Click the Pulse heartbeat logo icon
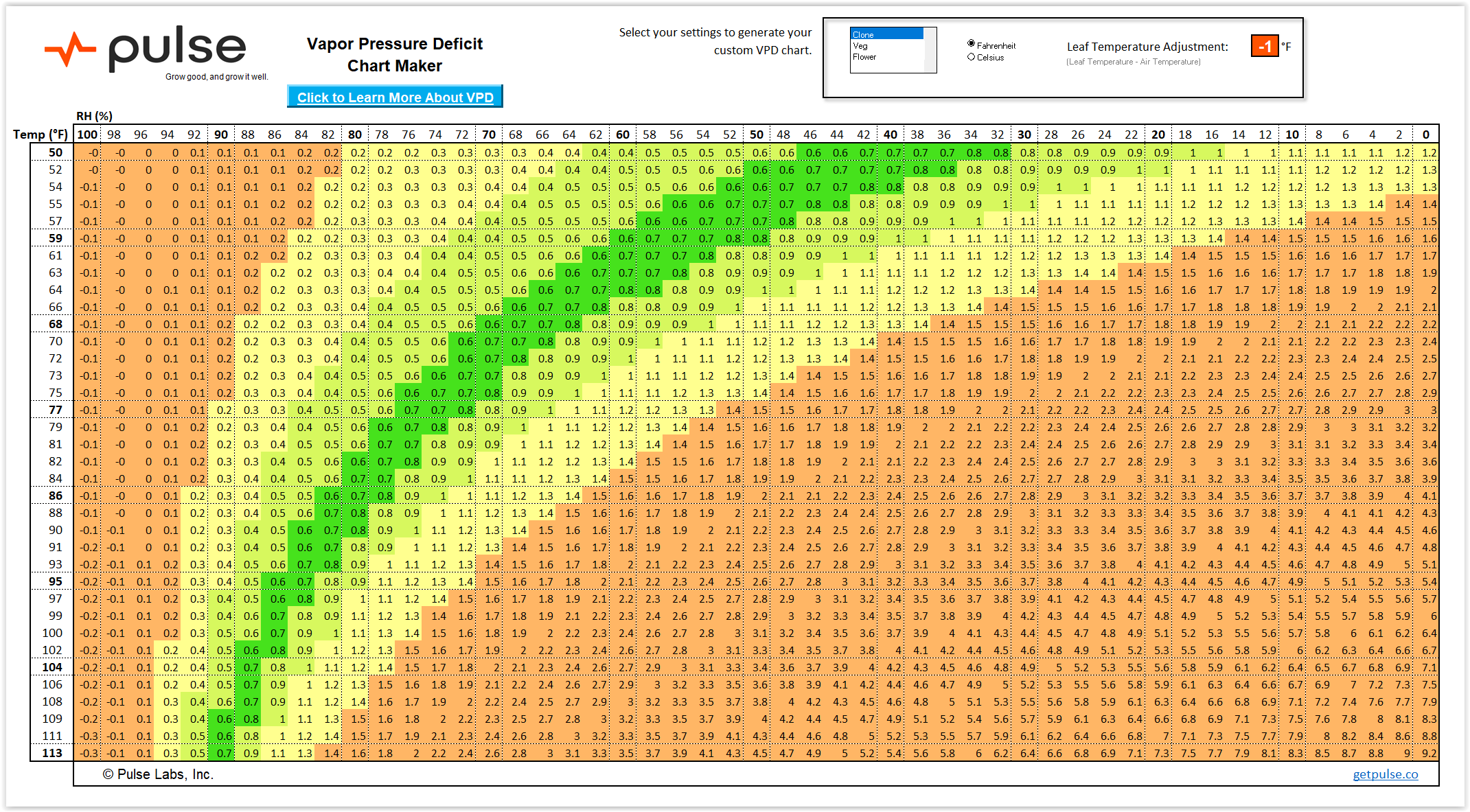 tap(69, 49)
